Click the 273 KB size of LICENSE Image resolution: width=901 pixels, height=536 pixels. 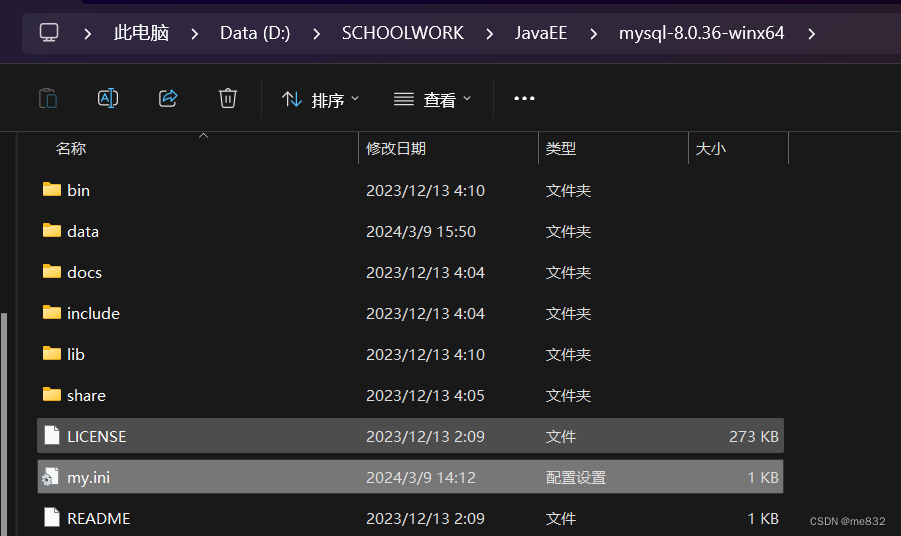(754, 437)
